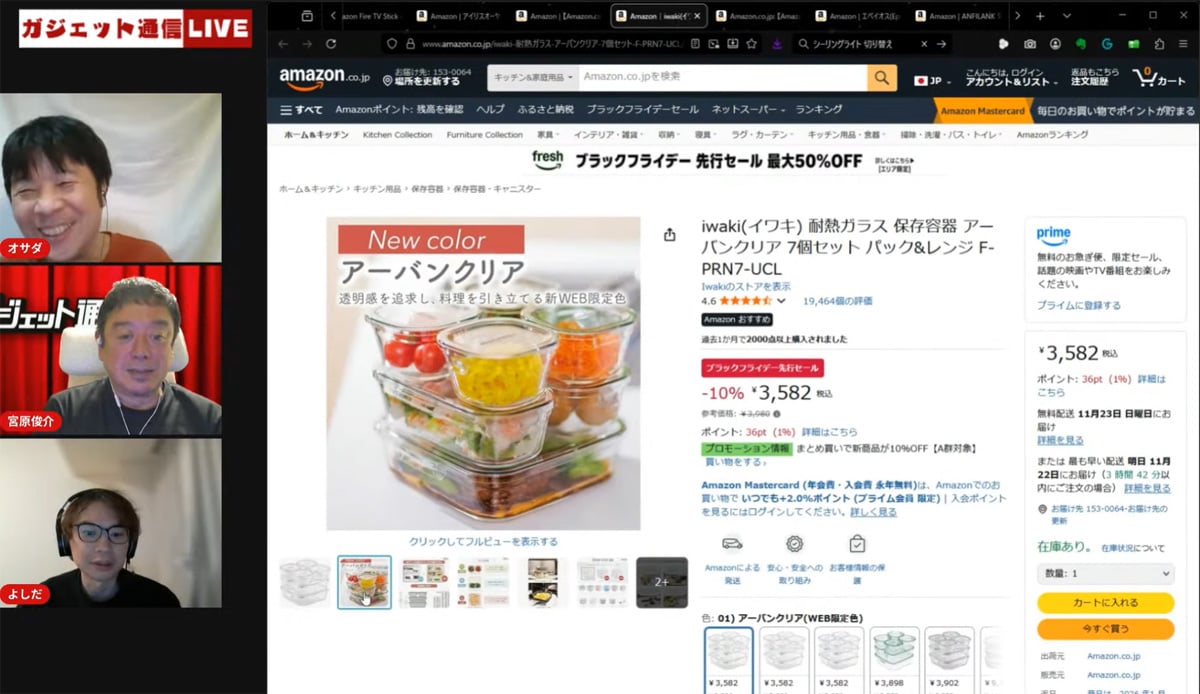Open the すべて hamburger menu
1200x694 pixels.
301,110
